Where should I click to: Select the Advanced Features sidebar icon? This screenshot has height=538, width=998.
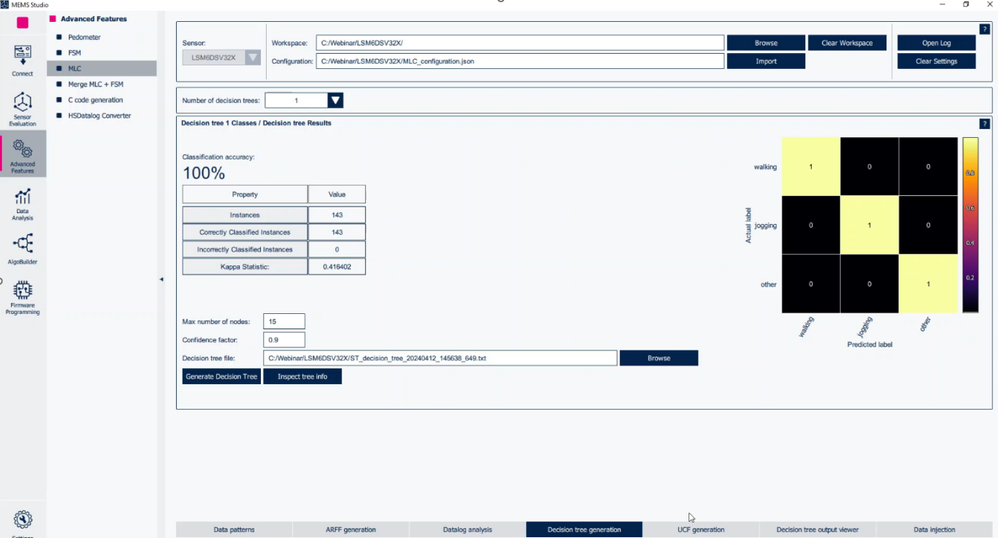(22, 155)
